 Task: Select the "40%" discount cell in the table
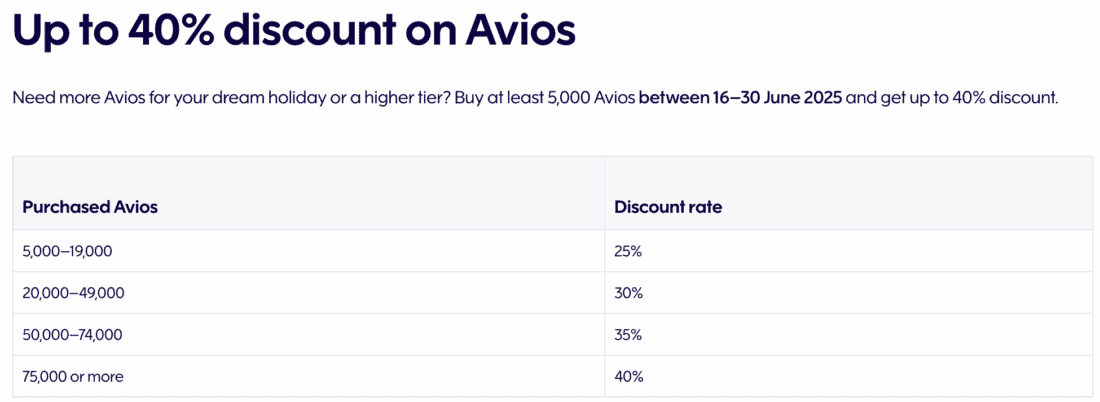[x=629, y=377]
